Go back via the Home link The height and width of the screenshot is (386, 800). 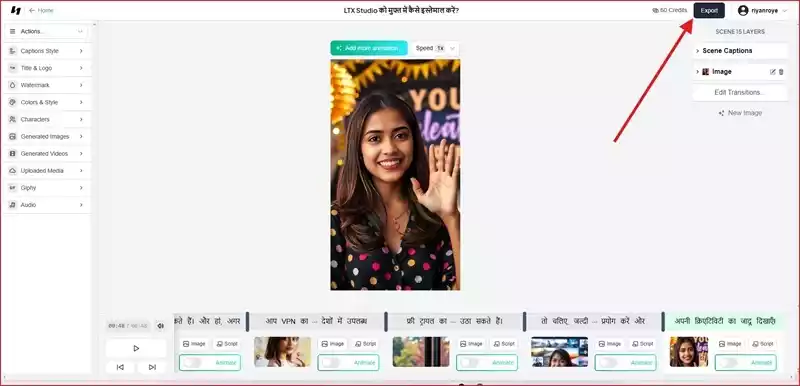(x=41, y=10)
